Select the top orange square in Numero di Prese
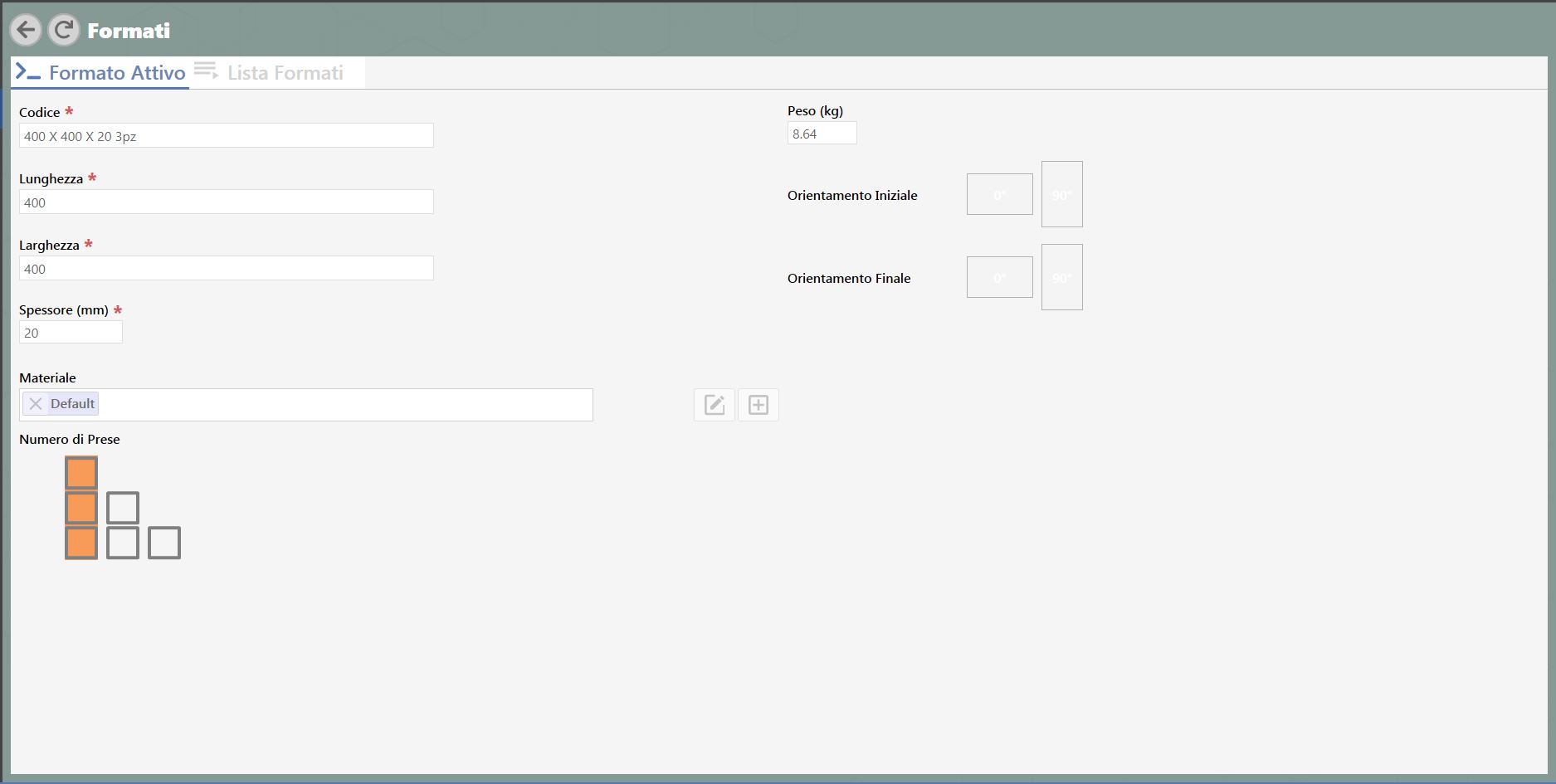This screenshot has width=1556, height=784. point(81,473)
